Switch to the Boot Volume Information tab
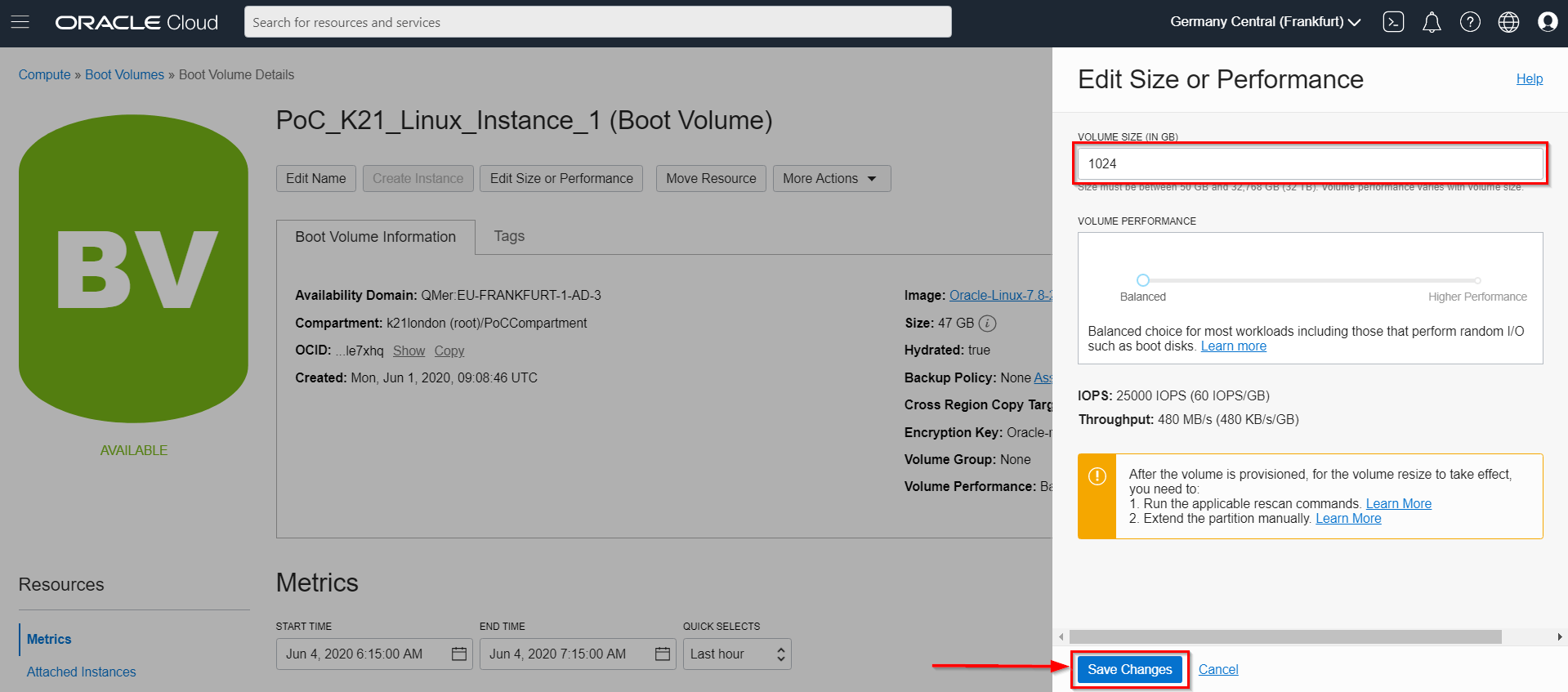Viewport: 1568px width, 692px height. (x=376, y=237)
